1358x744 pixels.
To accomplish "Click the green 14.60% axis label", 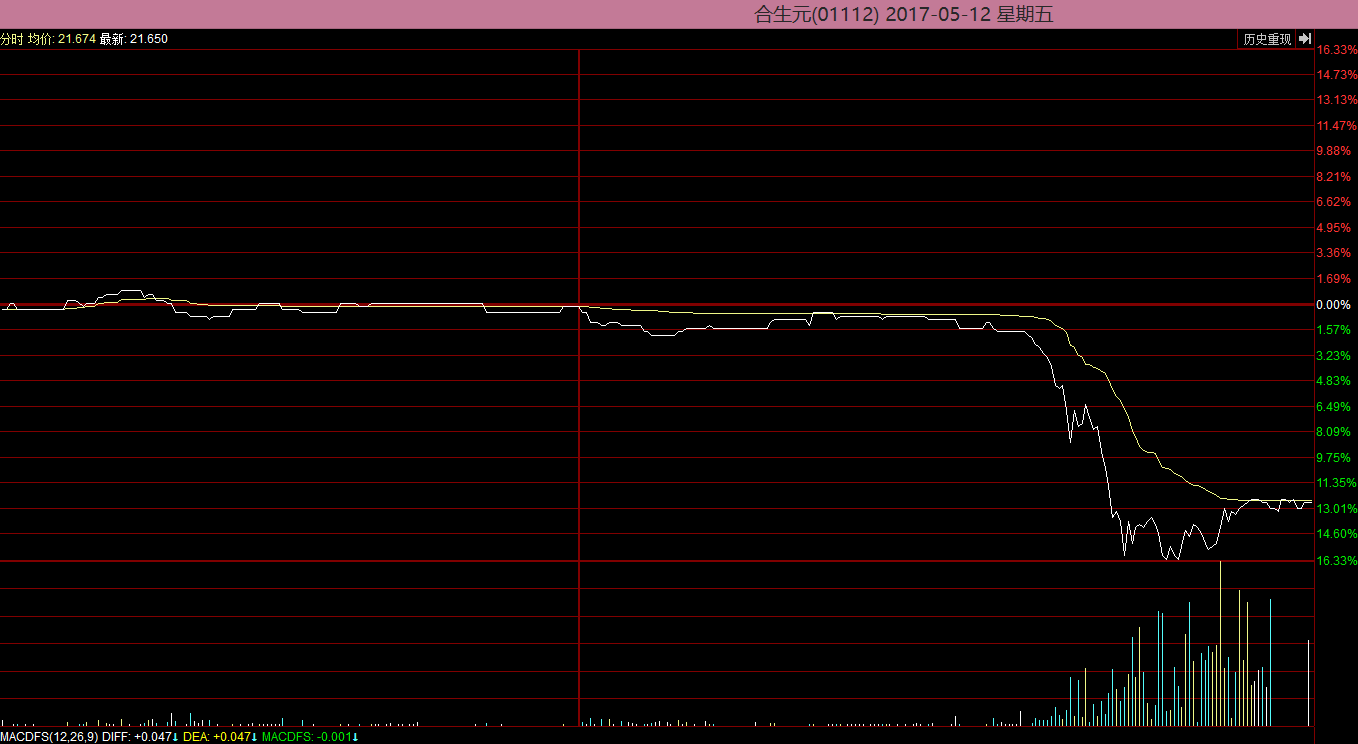I will point(1337,534).
